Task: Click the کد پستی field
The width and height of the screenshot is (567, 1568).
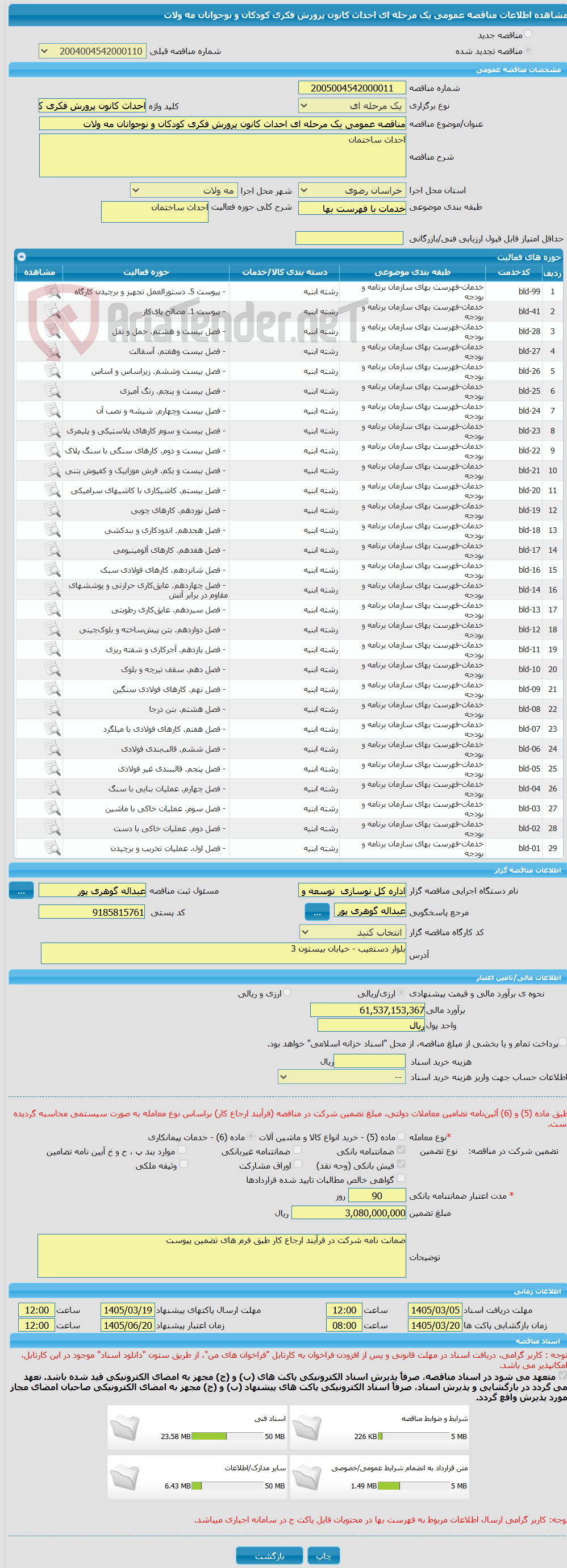Action: click(x=92, y=912)
